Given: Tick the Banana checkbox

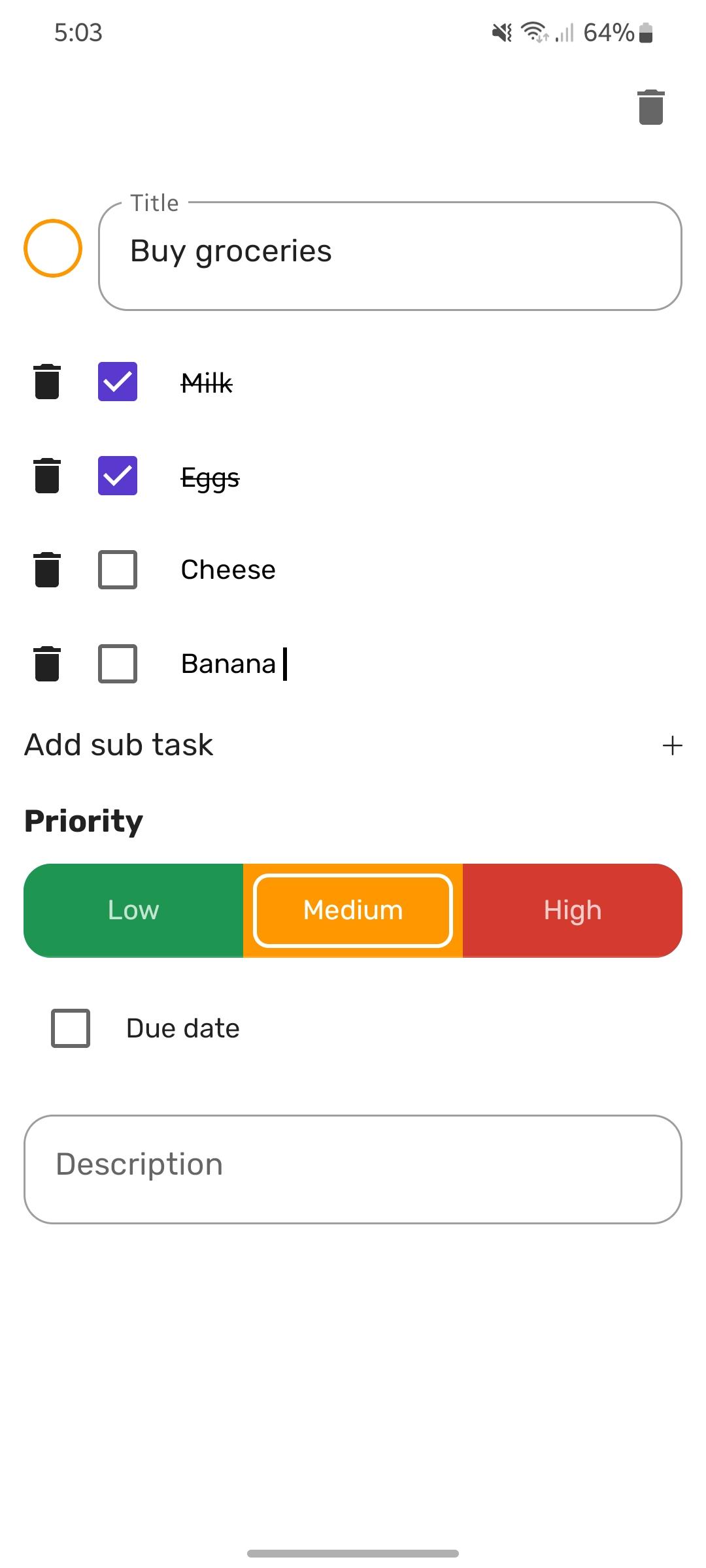Looking at the screenshot, I should 118,664.
